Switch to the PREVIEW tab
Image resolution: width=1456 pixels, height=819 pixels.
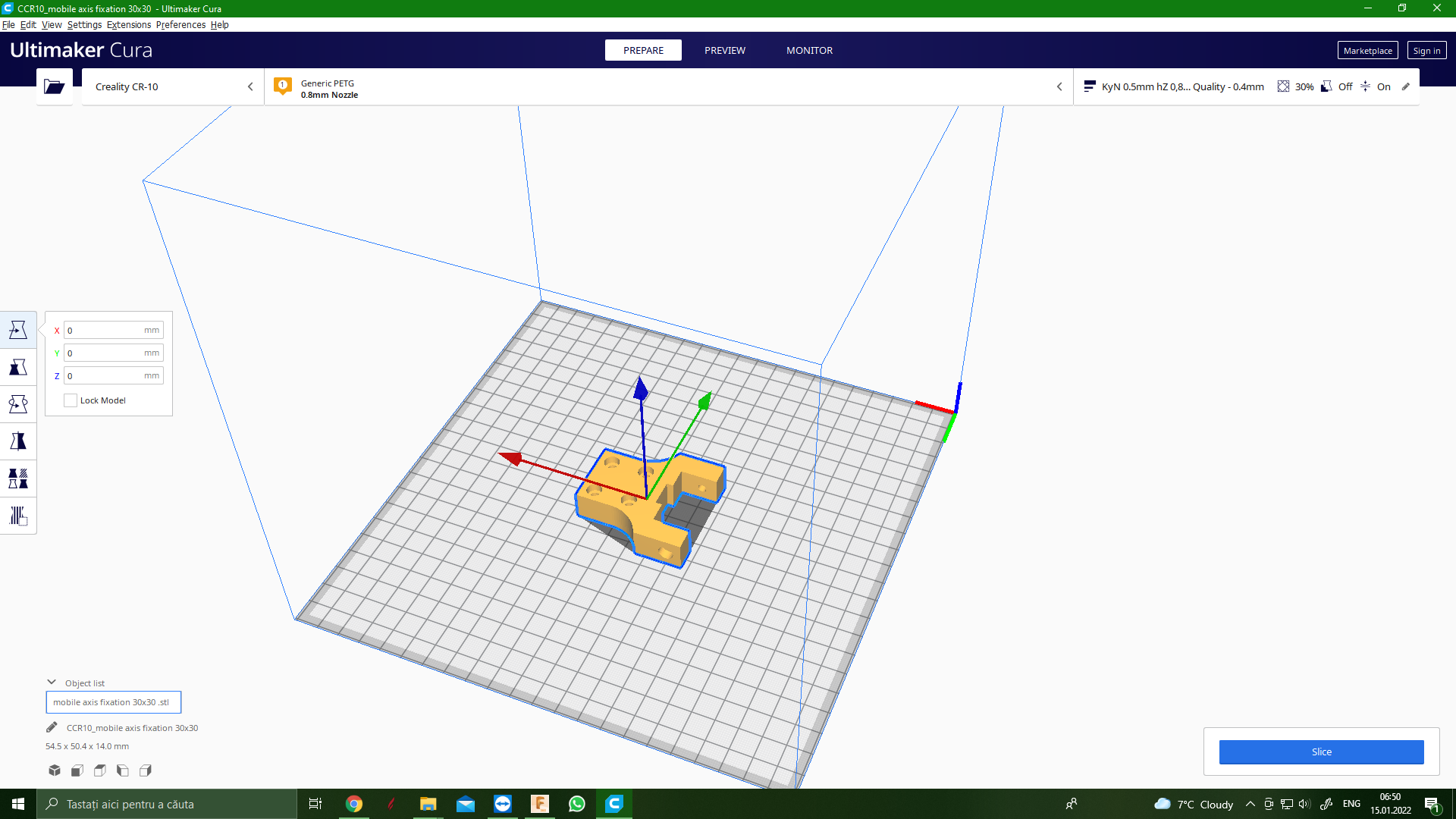[724, 50]
